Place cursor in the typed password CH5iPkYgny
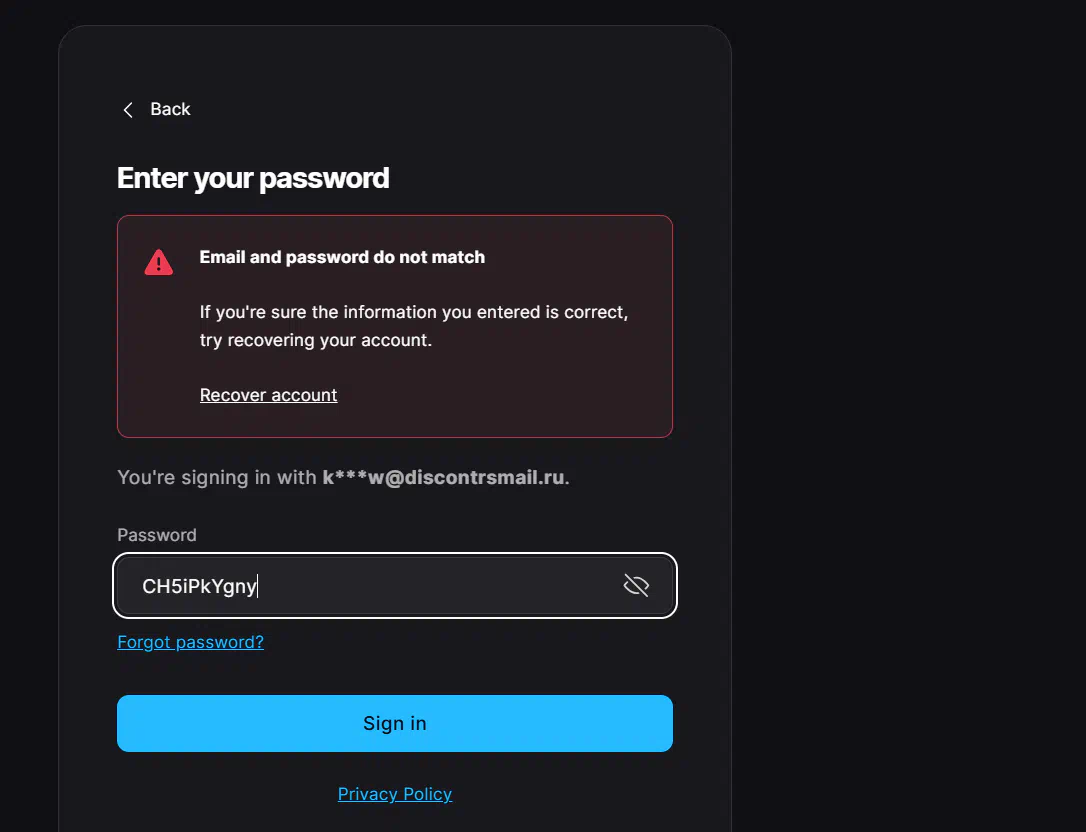This screenshot has height=832, width=1086. (x=199, y=586)
